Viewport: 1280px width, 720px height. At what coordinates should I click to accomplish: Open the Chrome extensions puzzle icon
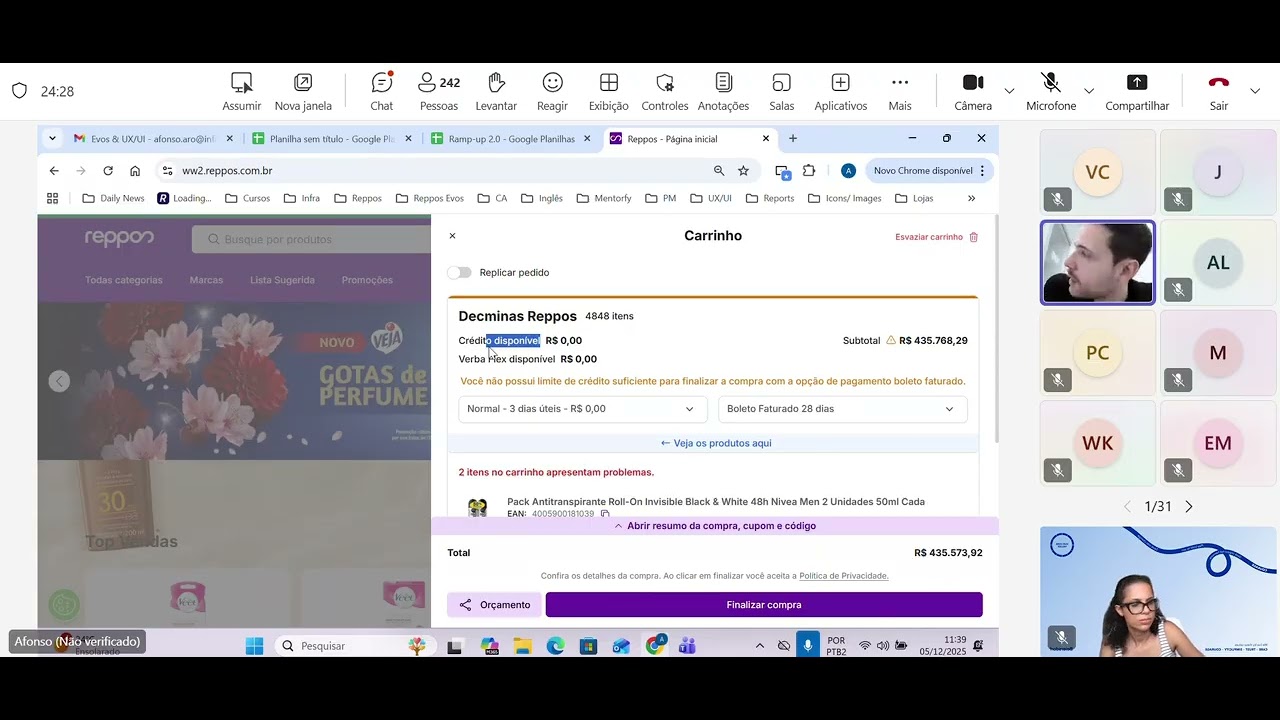(x=809, y=171)
